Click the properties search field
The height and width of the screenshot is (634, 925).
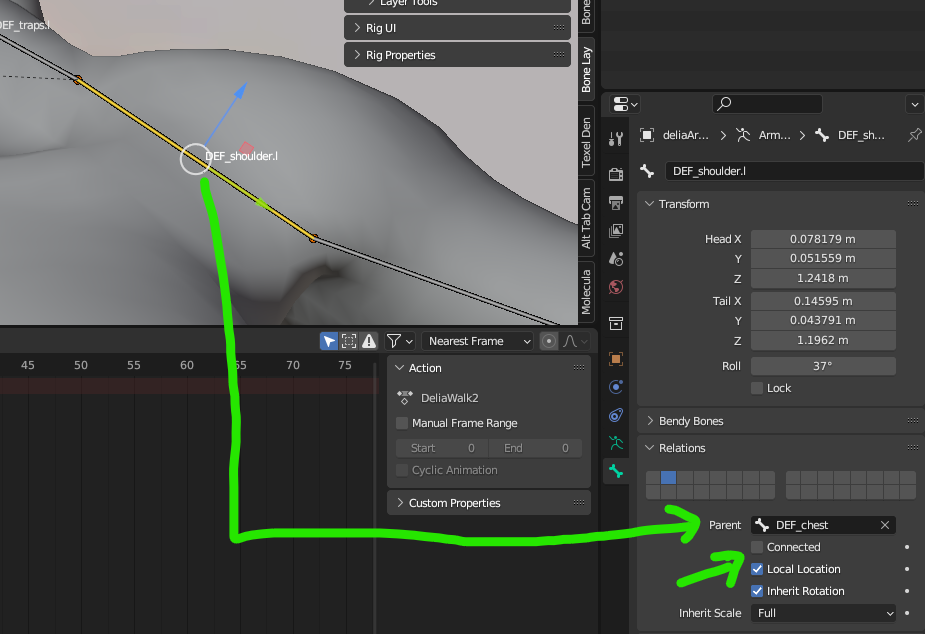click(x=767, y=104)
